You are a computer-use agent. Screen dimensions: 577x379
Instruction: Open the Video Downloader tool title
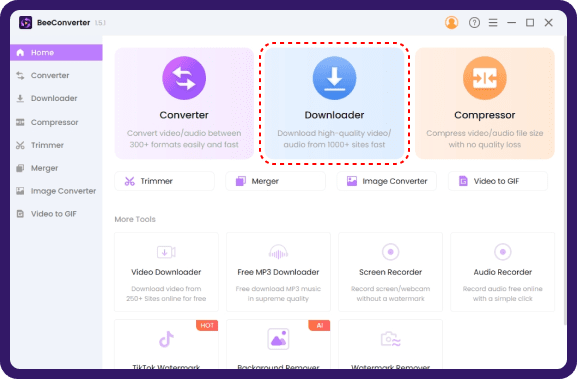click(x=166, y=272)
